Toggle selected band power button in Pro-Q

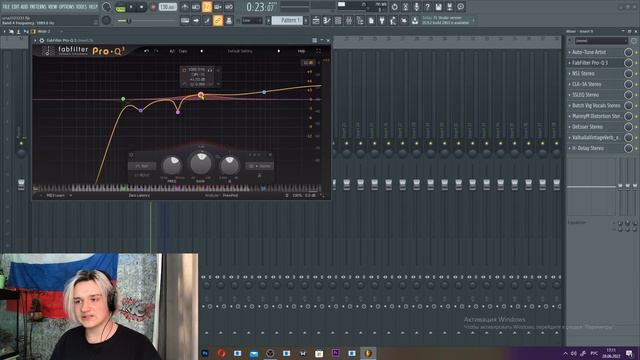131,155
